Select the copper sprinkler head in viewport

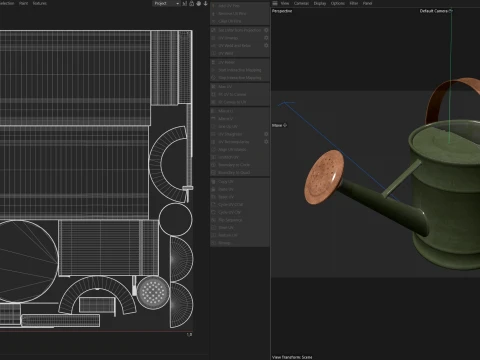tap(324, 177)
